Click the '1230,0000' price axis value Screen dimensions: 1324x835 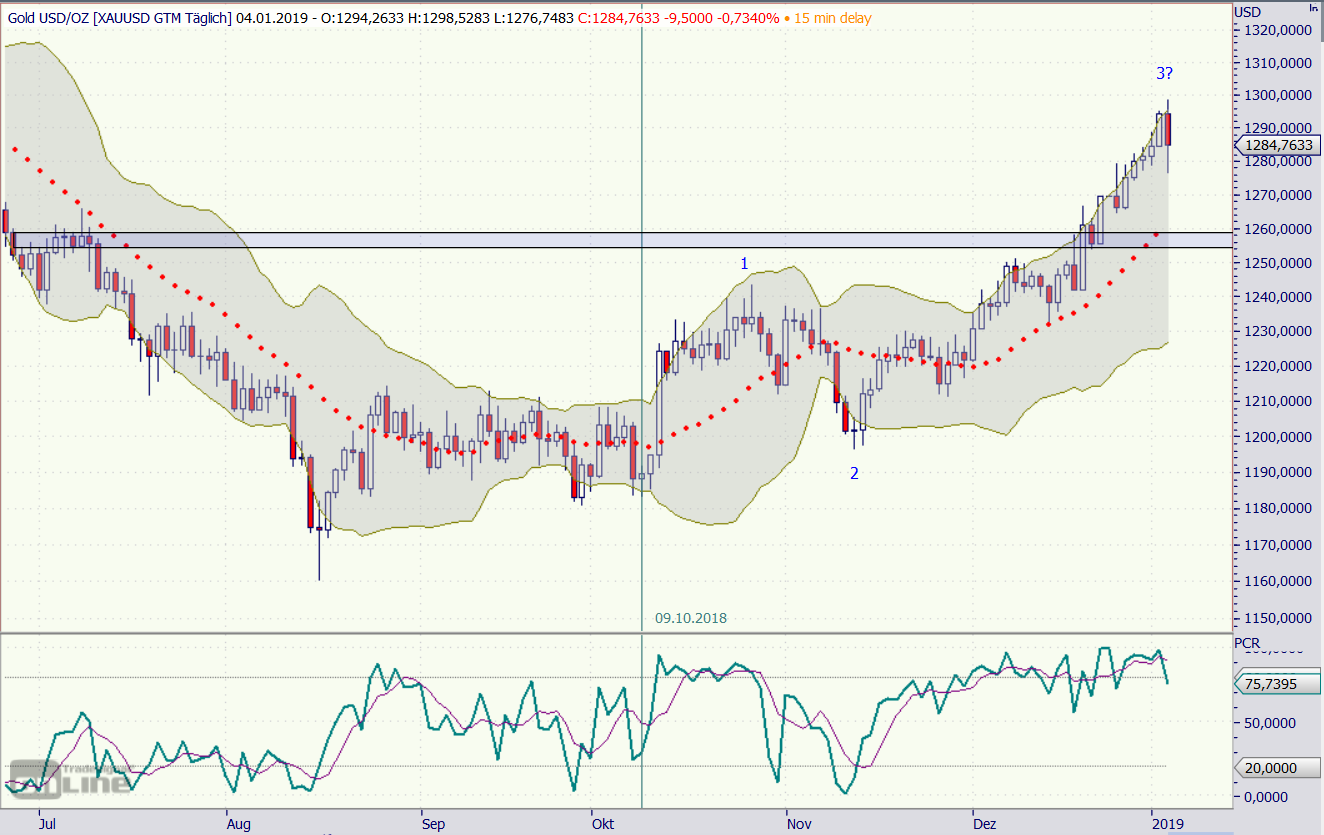1279,332
